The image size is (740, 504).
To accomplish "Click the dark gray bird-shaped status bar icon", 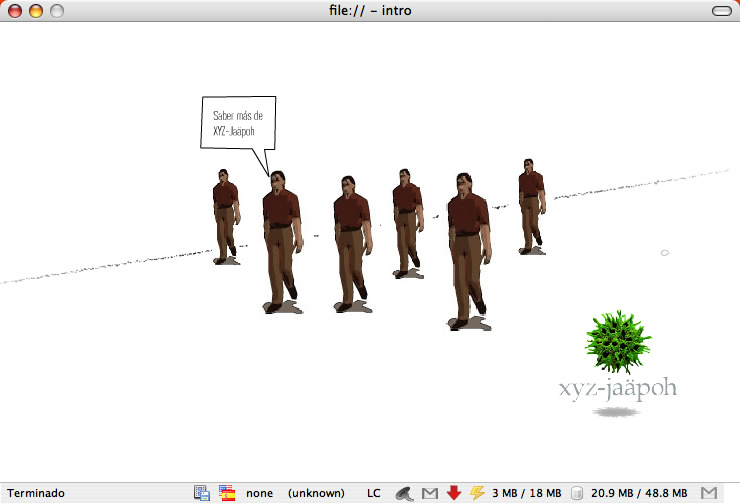I will (x=405, y=493).
